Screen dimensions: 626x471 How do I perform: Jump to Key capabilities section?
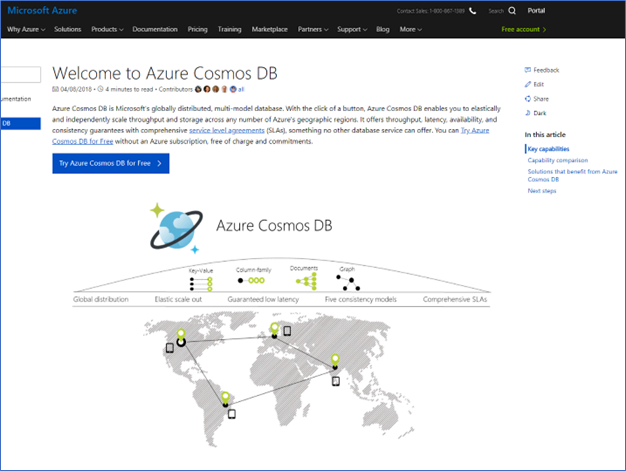548,149
